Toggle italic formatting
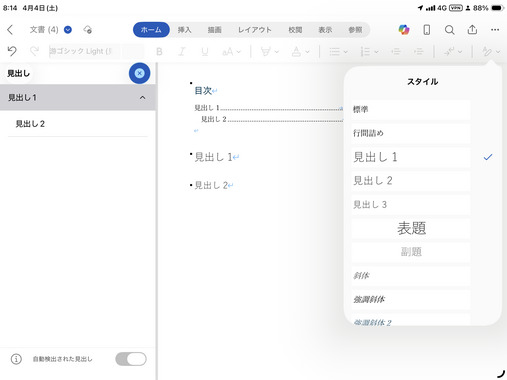The width and height of the screenshot is (507, 380). (182, 51)
